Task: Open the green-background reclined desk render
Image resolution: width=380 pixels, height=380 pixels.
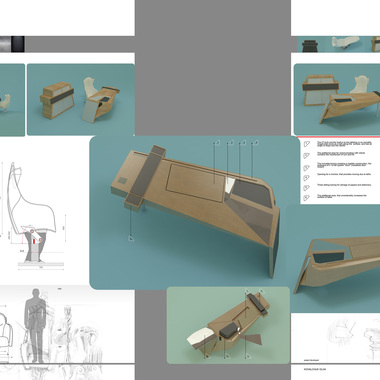Action: [228, 325]
